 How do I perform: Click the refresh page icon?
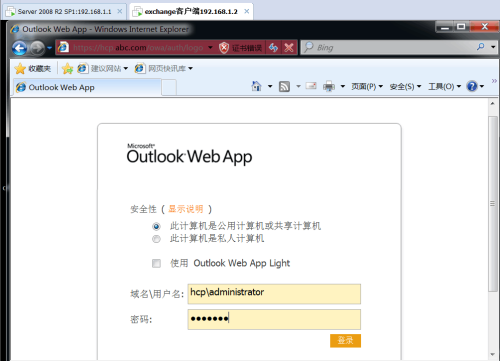click(x=273, y=48)
